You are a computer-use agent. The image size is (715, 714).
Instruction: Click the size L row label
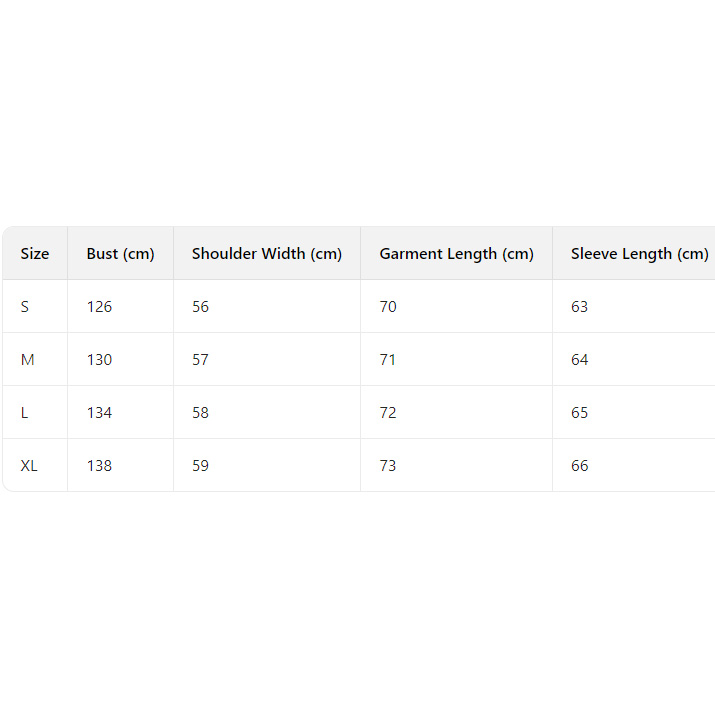tap(25, 413)
